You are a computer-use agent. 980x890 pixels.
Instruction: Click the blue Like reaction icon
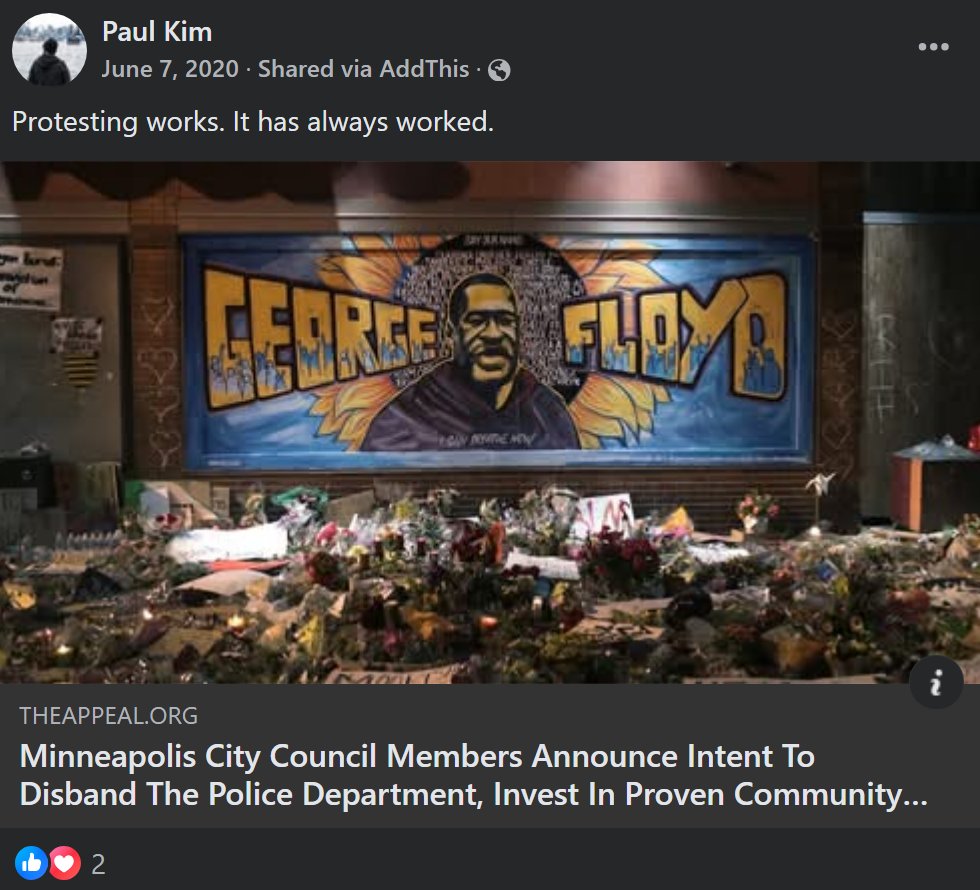(31, 862)
